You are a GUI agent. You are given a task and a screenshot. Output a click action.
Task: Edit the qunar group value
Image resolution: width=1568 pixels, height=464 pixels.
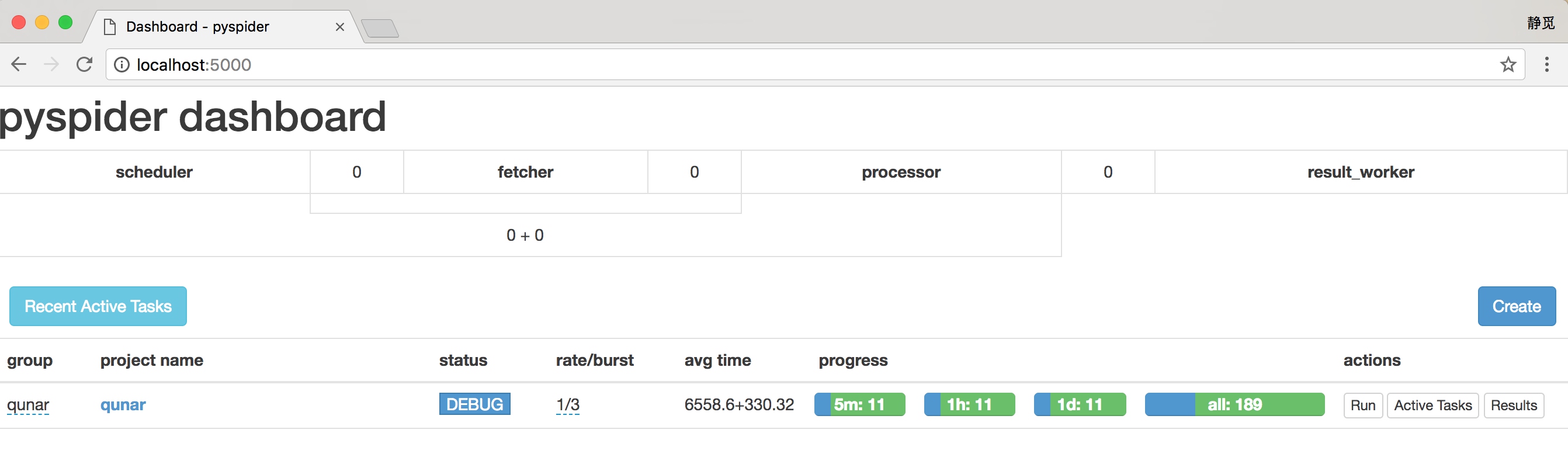tap(28, 405)
